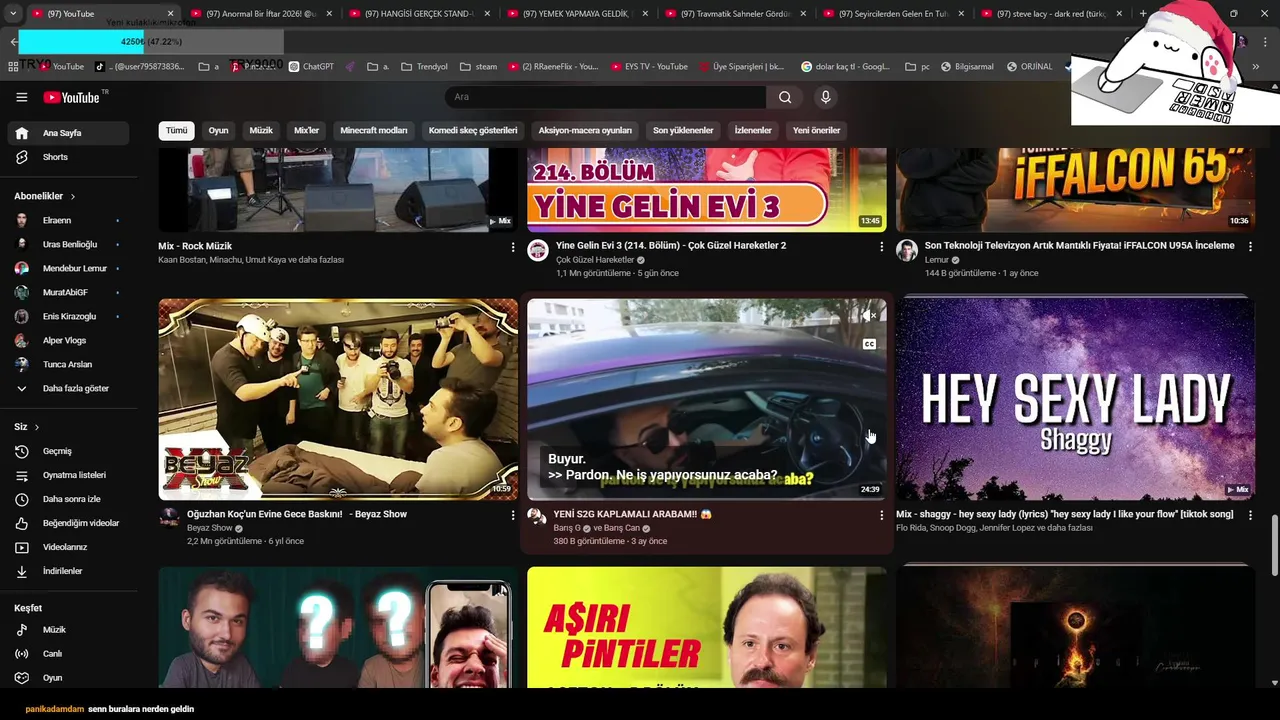Open Müzik under Keşfet
Screen dimensions: 1280x720
(68, 630)
